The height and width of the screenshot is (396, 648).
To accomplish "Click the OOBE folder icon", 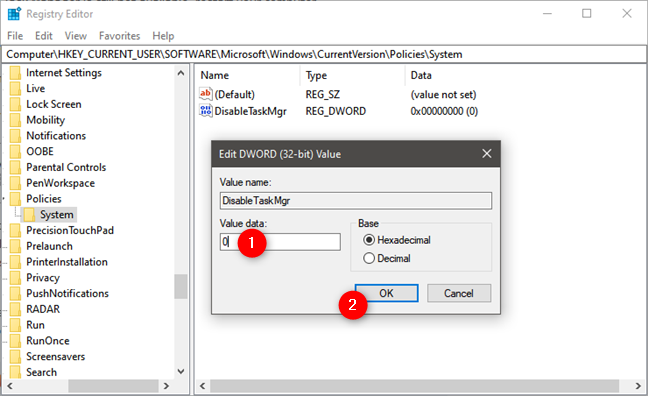I will click(15, 151).
